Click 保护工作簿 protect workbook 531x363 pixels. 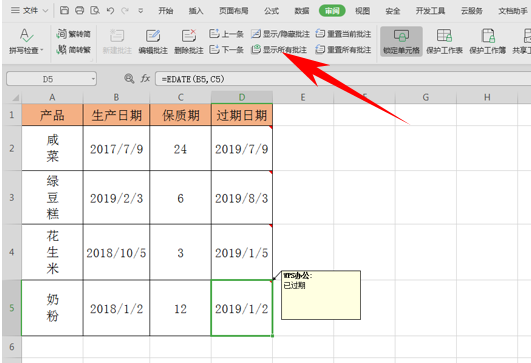point(487,41)
